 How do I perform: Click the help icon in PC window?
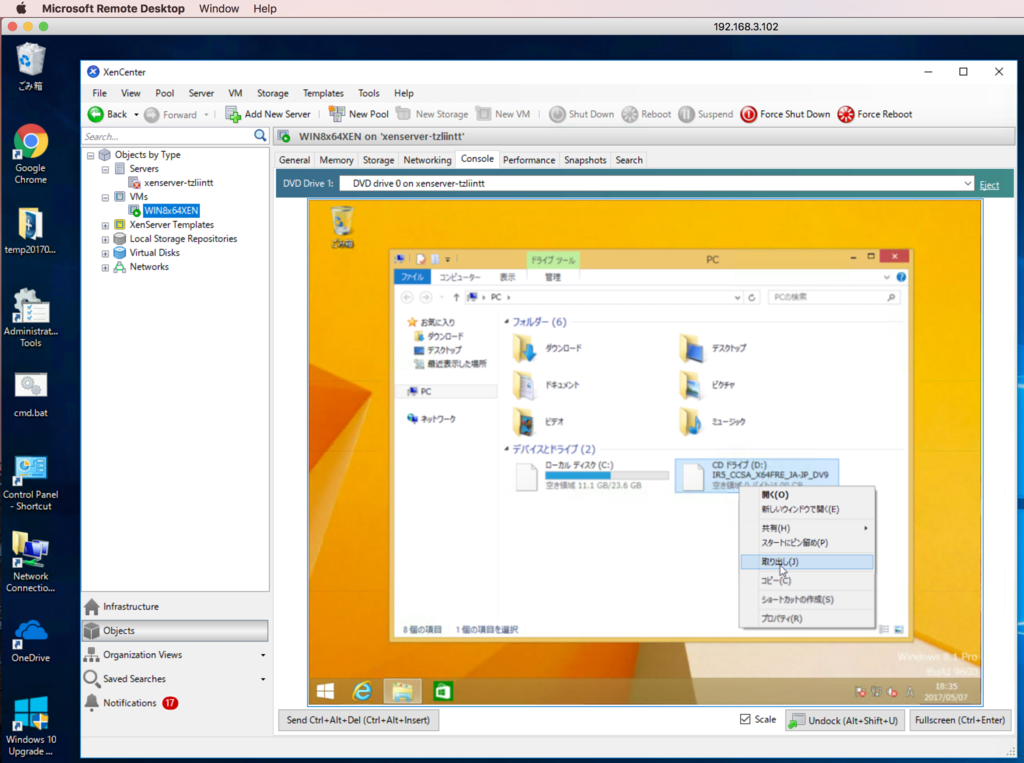901,277
